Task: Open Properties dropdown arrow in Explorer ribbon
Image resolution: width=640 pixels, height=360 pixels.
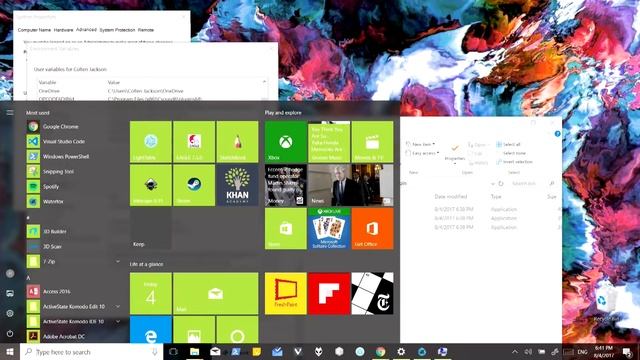Action: pos(455,164)
